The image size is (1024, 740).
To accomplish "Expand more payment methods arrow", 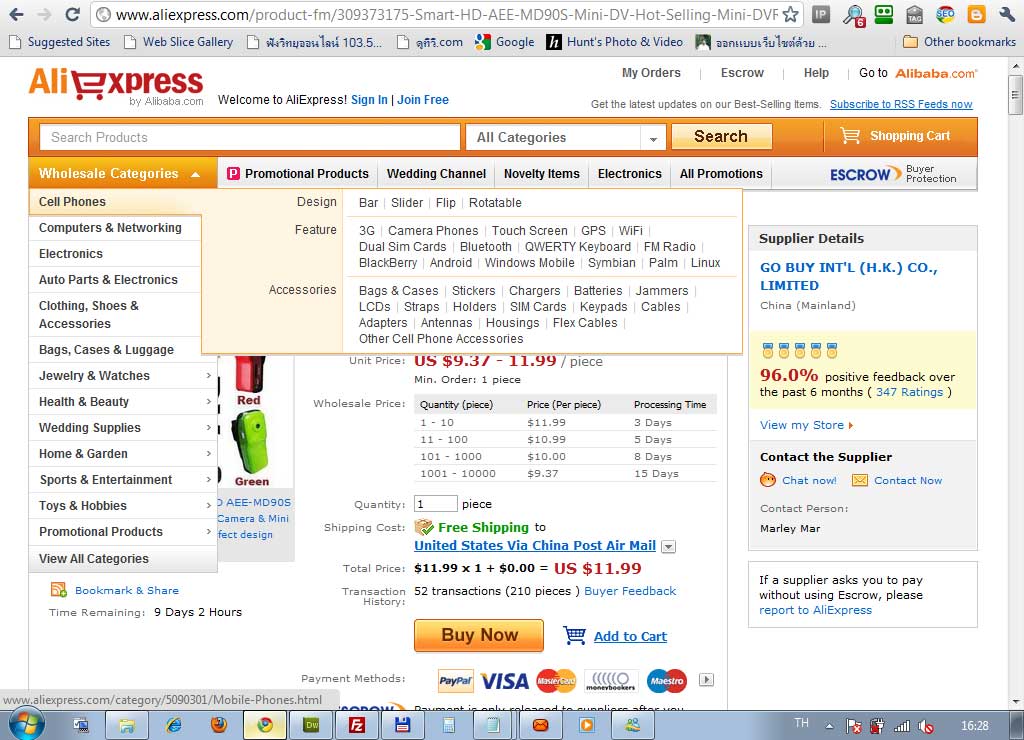I will click(x=706, y=680).
